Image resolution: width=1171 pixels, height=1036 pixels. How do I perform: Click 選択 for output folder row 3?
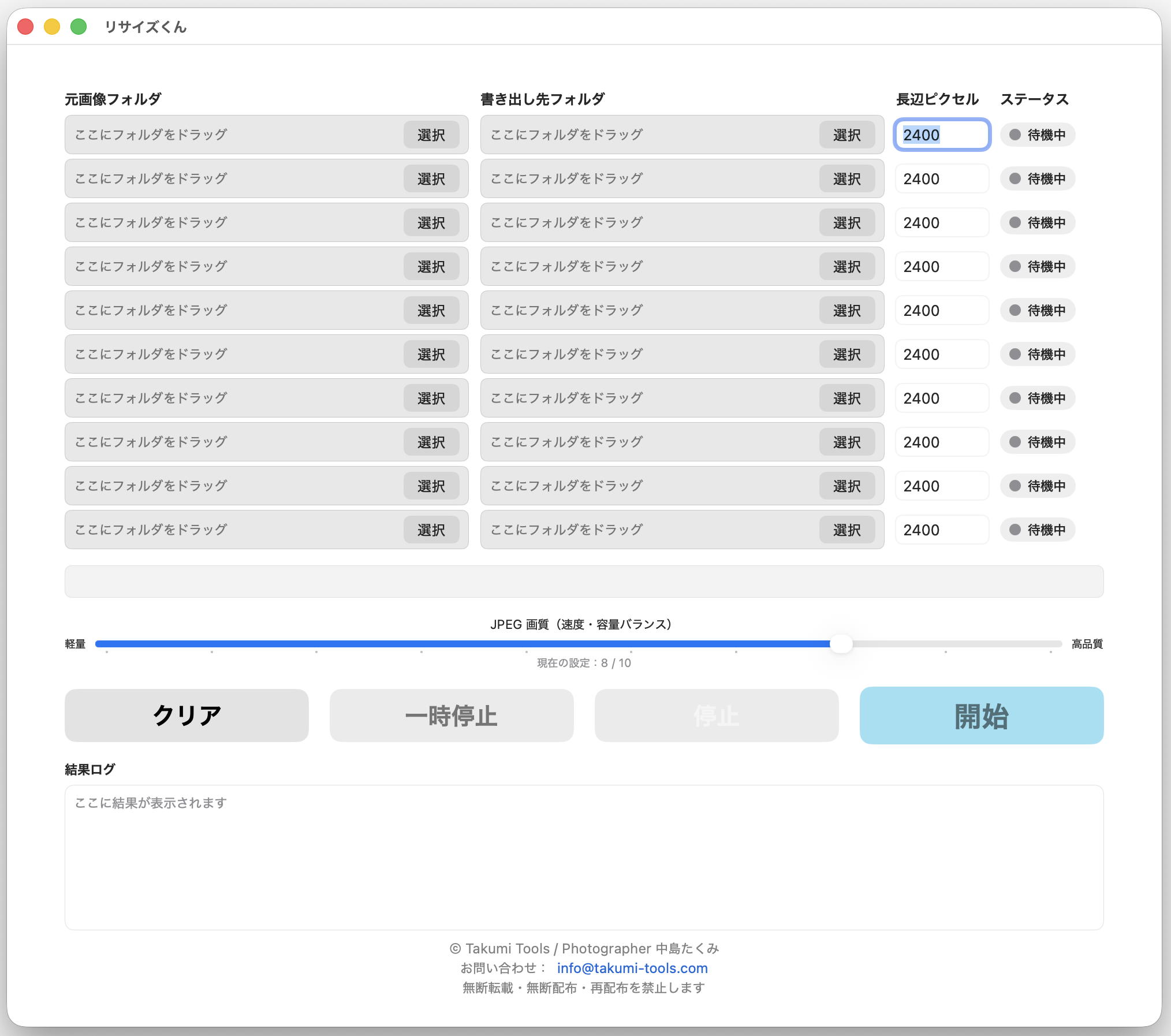847,223
